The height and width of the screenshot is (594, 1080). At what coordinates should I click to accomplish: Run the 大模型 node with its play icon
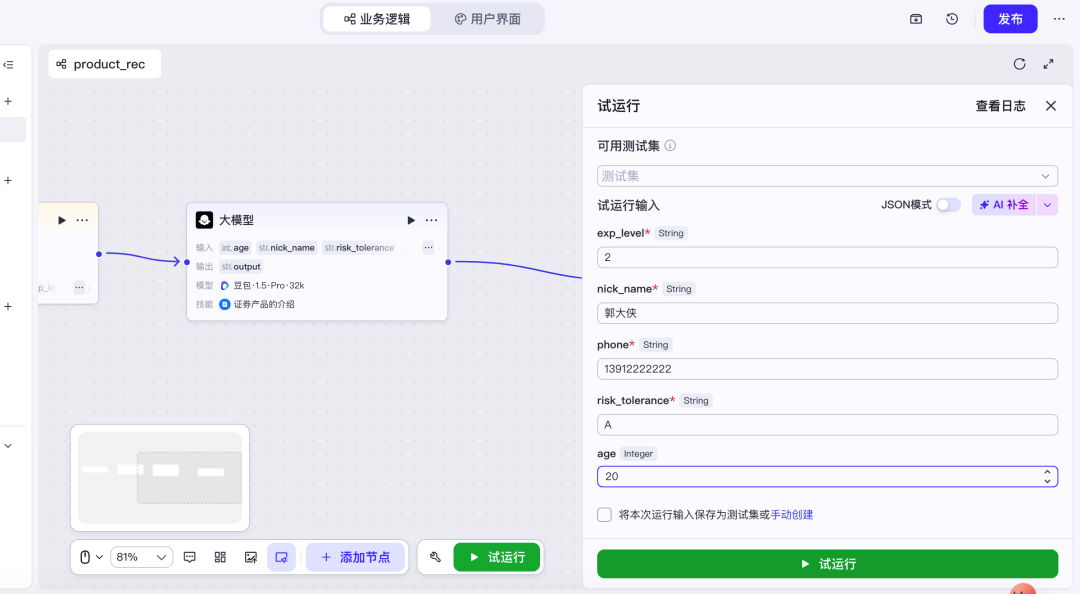click(x=411, y=220)
